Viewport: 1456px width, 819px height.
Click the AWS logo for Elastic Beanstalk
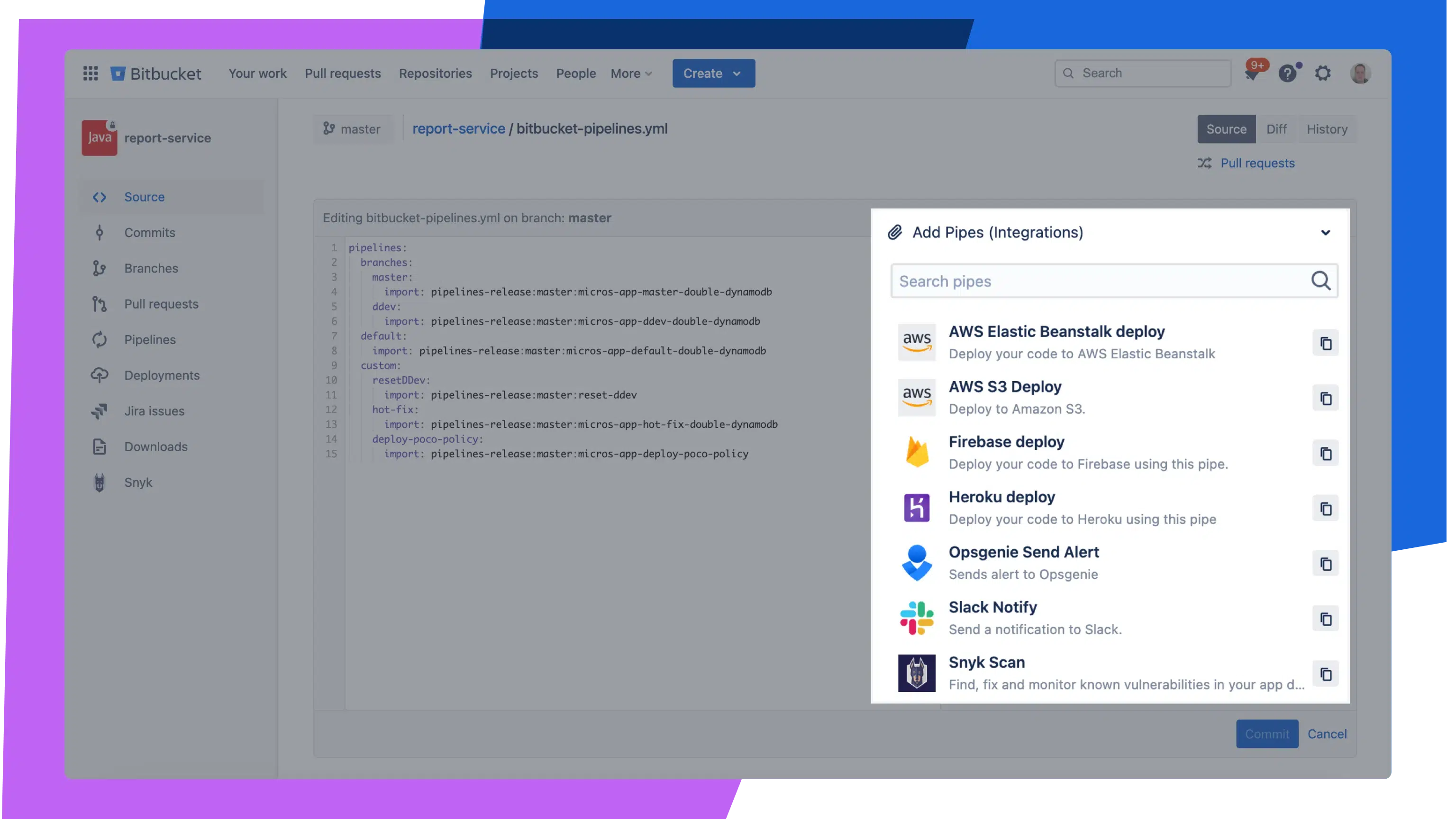(917, 342)
